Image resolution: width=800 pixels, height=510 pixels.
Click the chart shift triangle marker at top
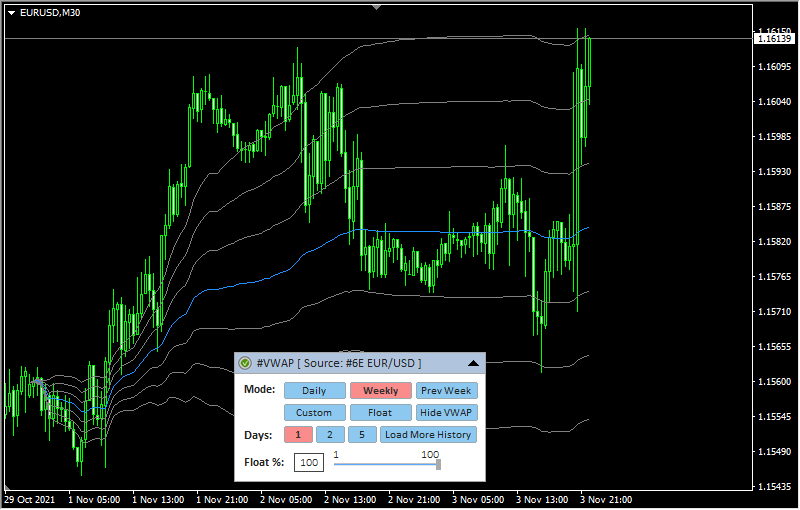(376, 6)
